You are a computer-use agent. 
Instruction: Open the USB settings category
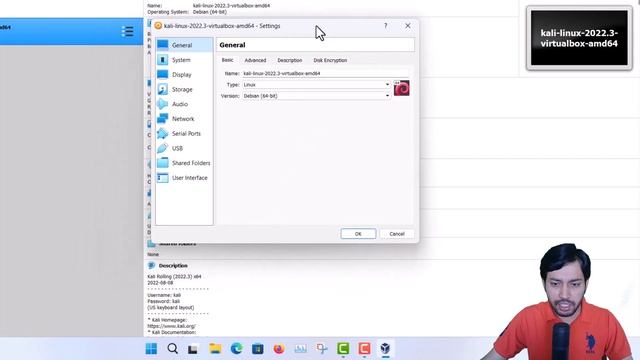tap(184, 148)
